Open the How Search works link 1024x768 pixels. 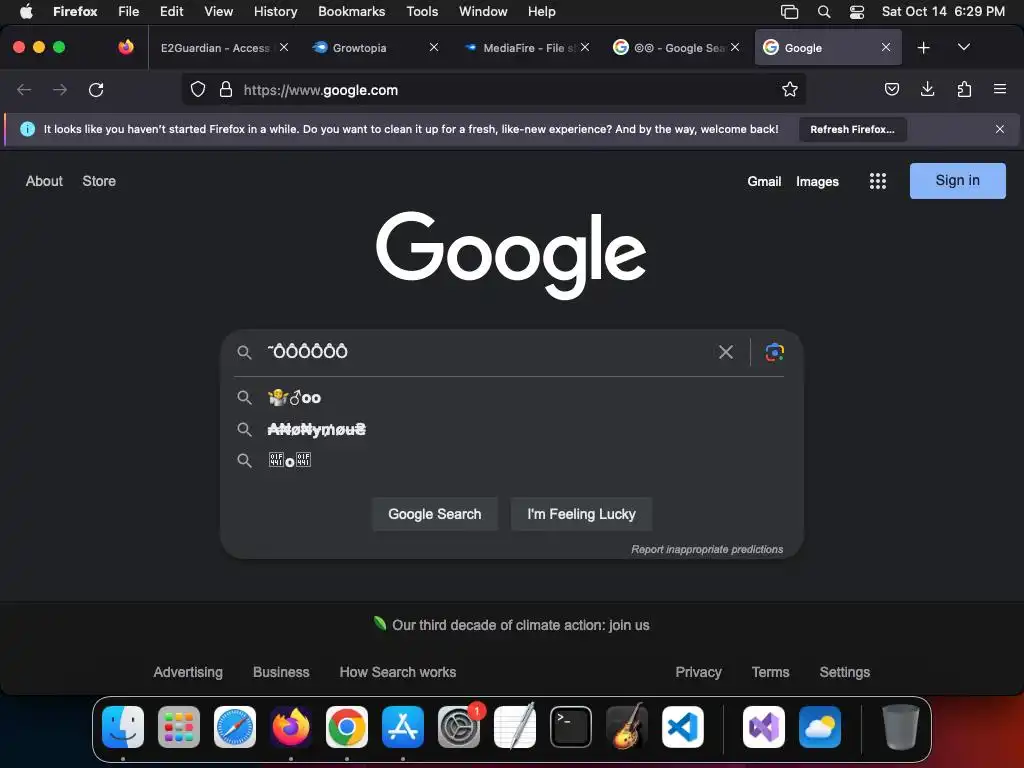pyautogui.click(x=398, y=672)
